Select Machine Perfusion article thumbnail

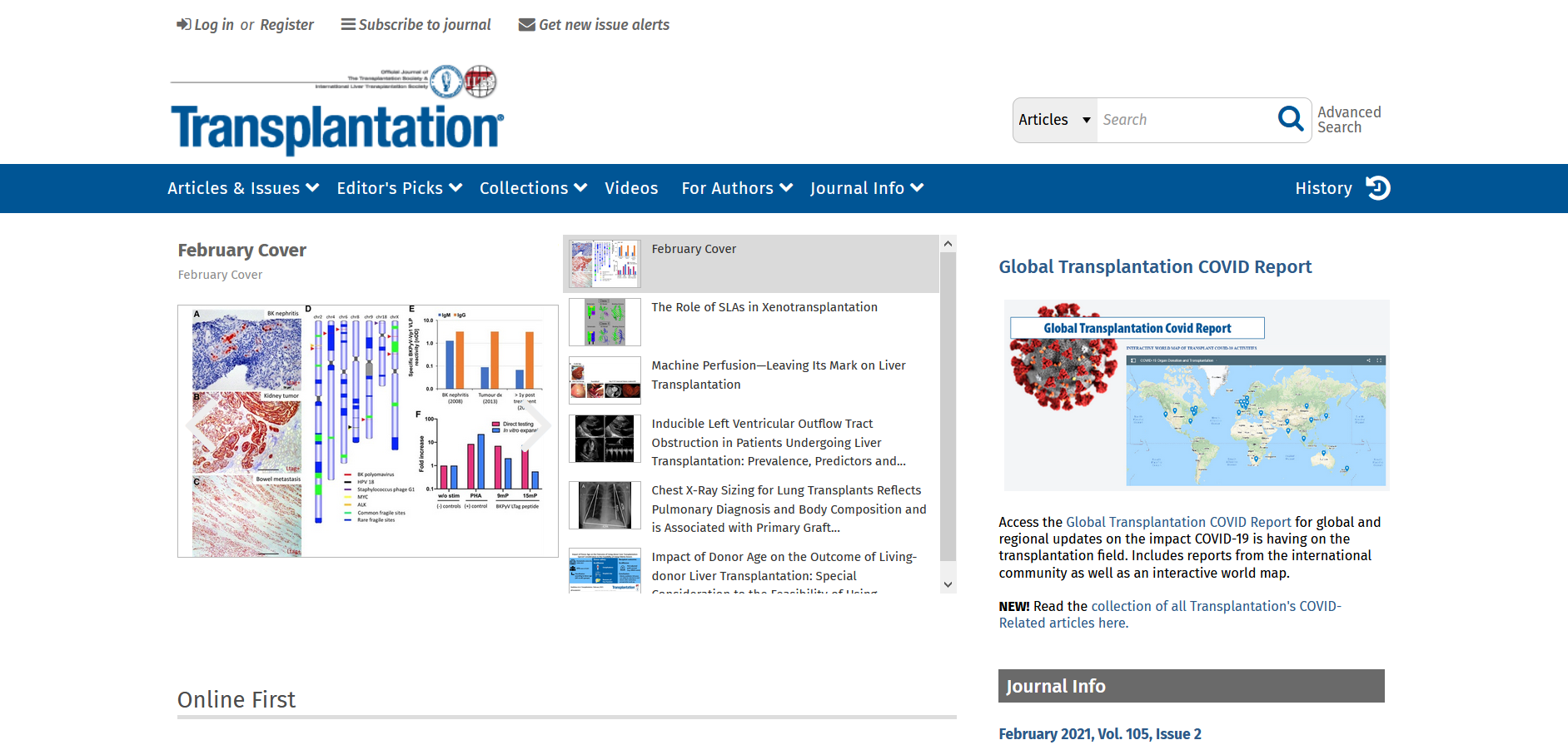click(x=605, y=380)
